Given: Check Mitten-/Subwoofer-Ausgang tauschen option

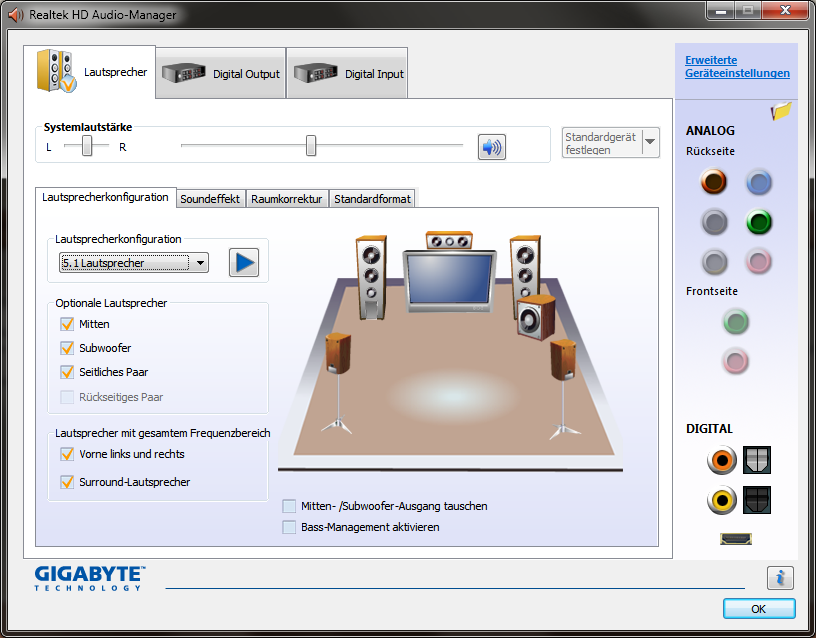Looking at the screenshot, I should click(290, 506).
